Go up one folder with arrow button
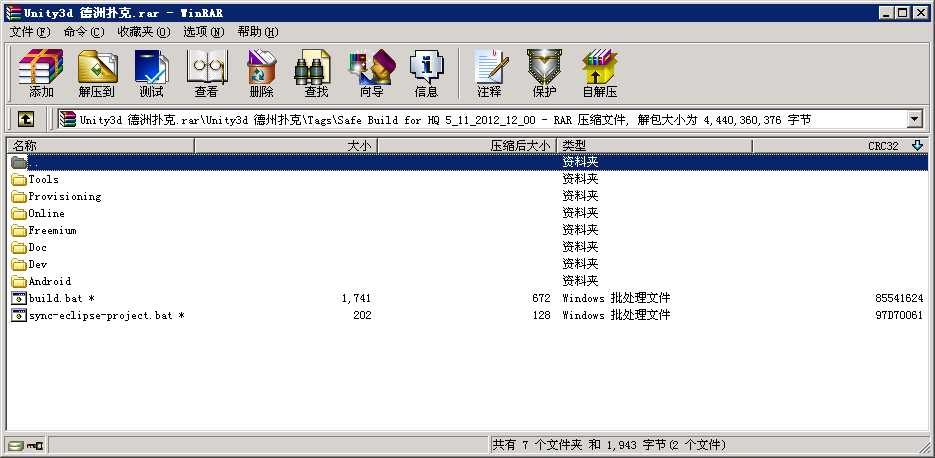The width and height of the screenshot is (935, 458). (x=25, y=120)
